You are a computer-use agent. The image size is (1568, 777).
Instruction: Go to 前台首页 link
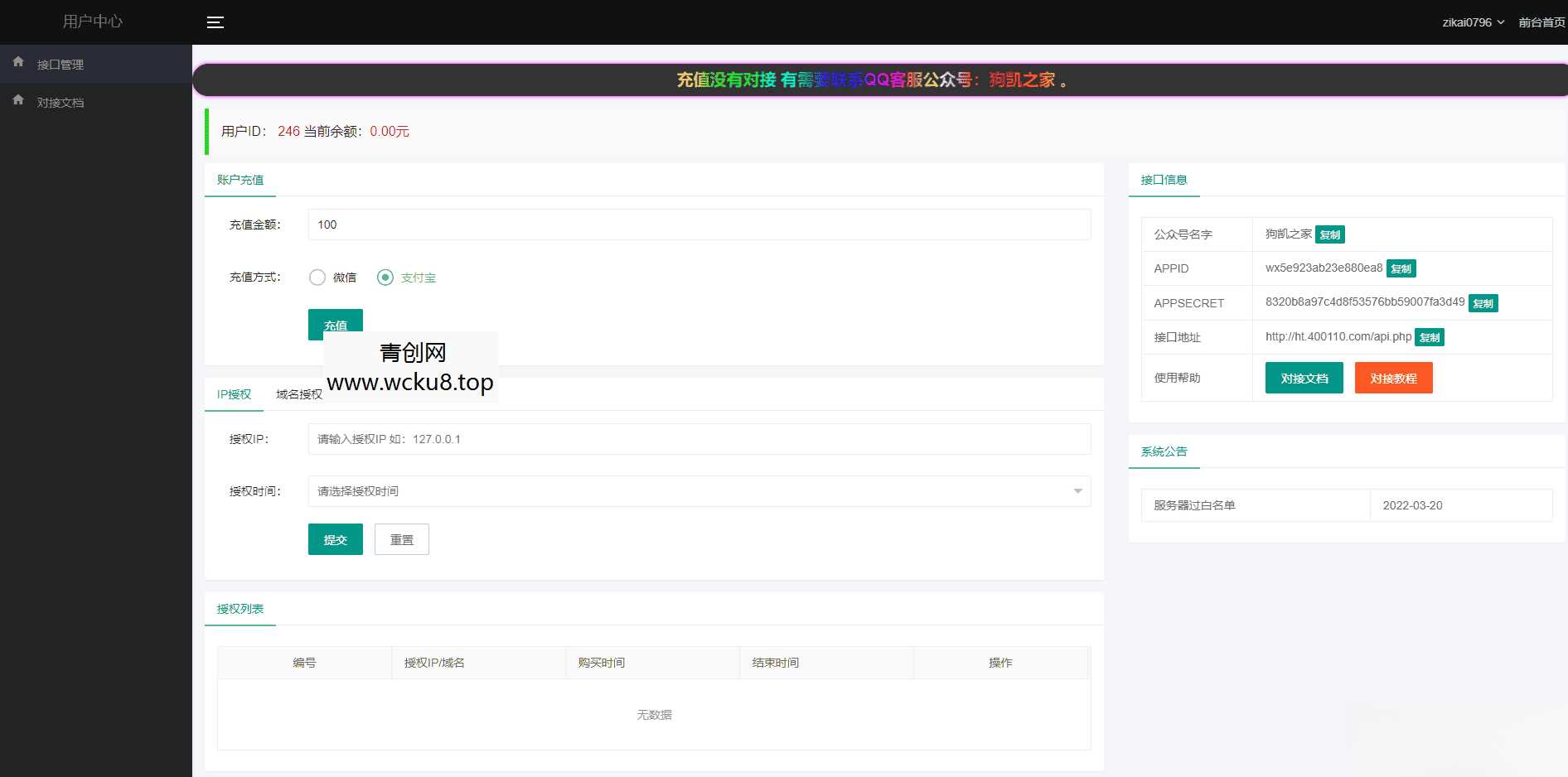pos(1541,22)
